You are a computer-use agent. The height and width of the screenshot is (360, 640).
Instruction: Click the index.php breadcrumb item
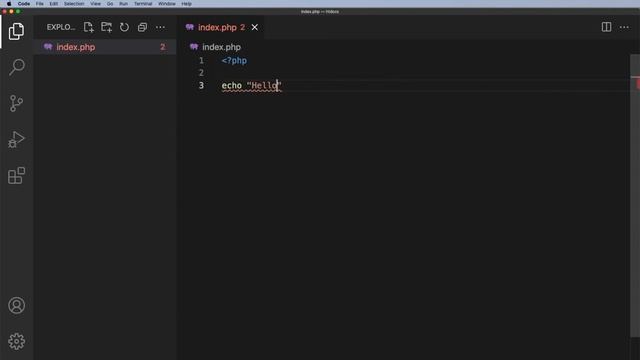coord(221,47)
